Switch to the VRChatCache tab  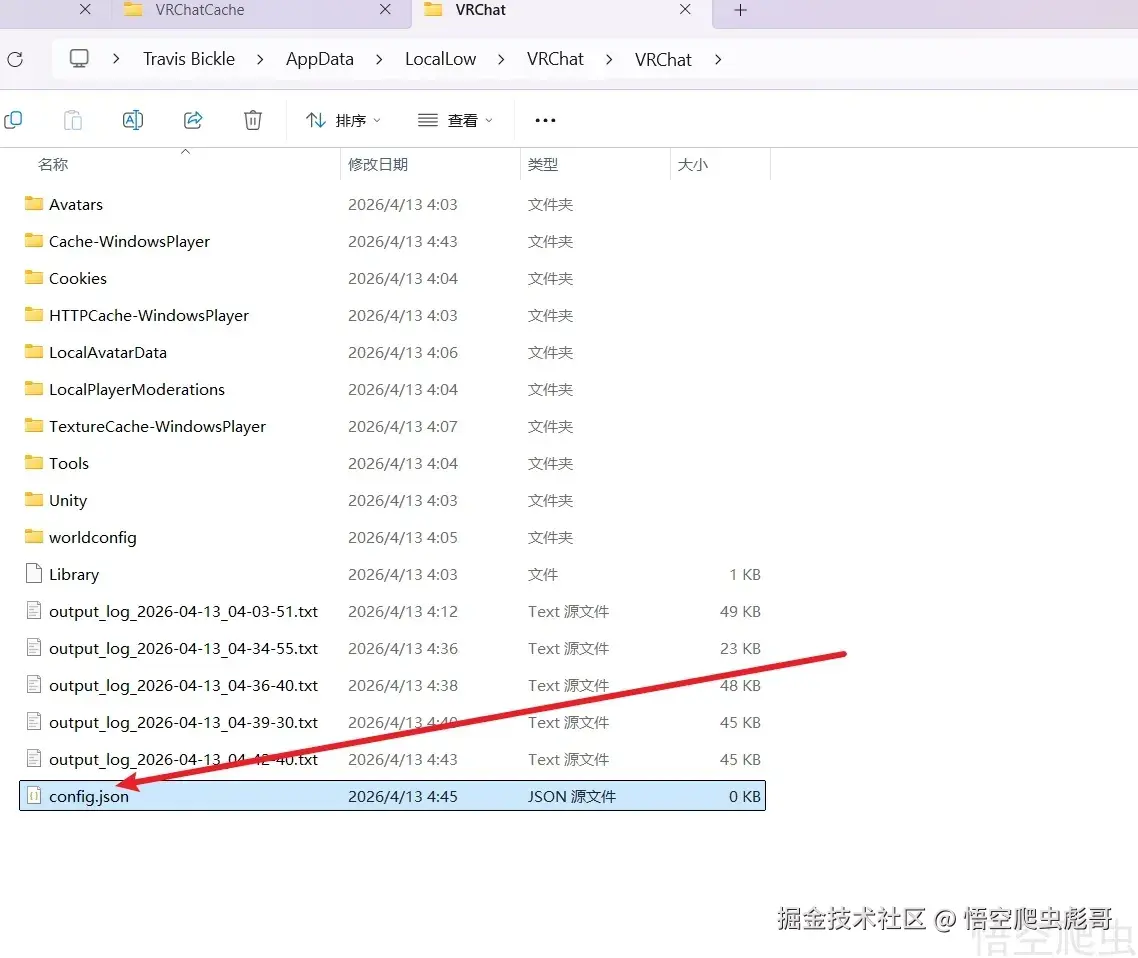pyautogui.click(x=200, y=10)
